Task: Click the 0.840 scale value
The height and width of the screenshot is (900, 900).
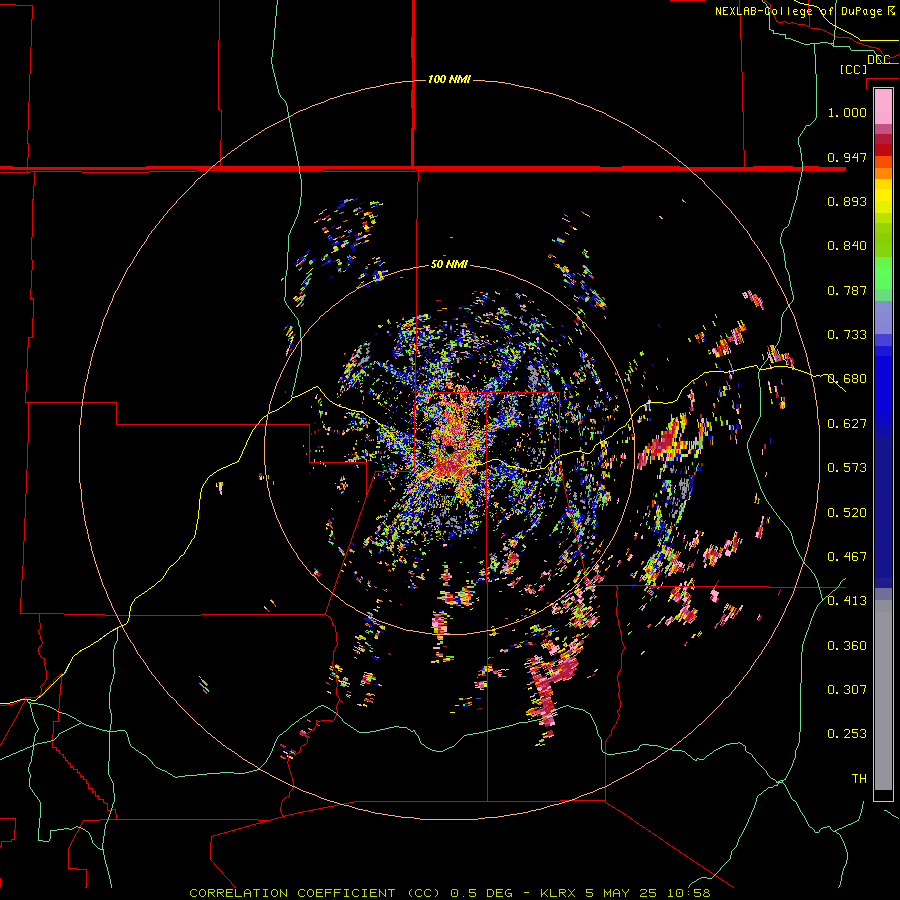Action: pos(847,246)
